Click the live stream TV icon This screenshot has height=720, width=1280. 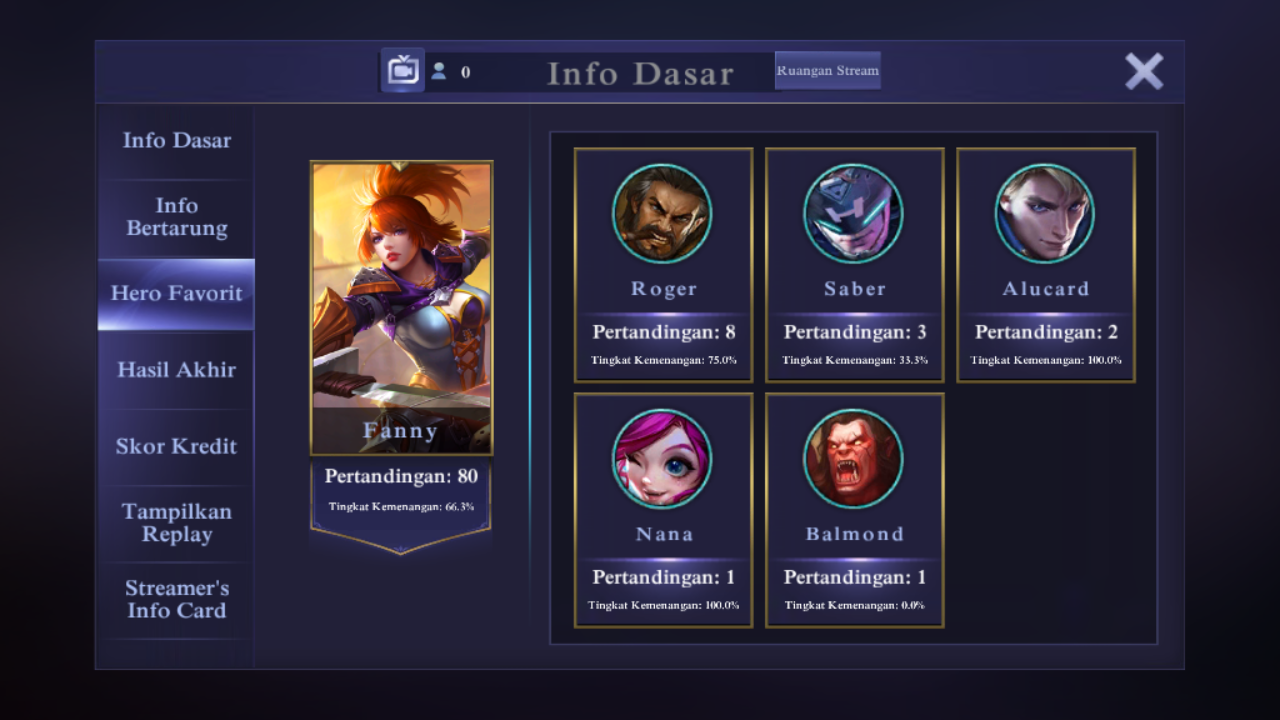click(403, 70)
